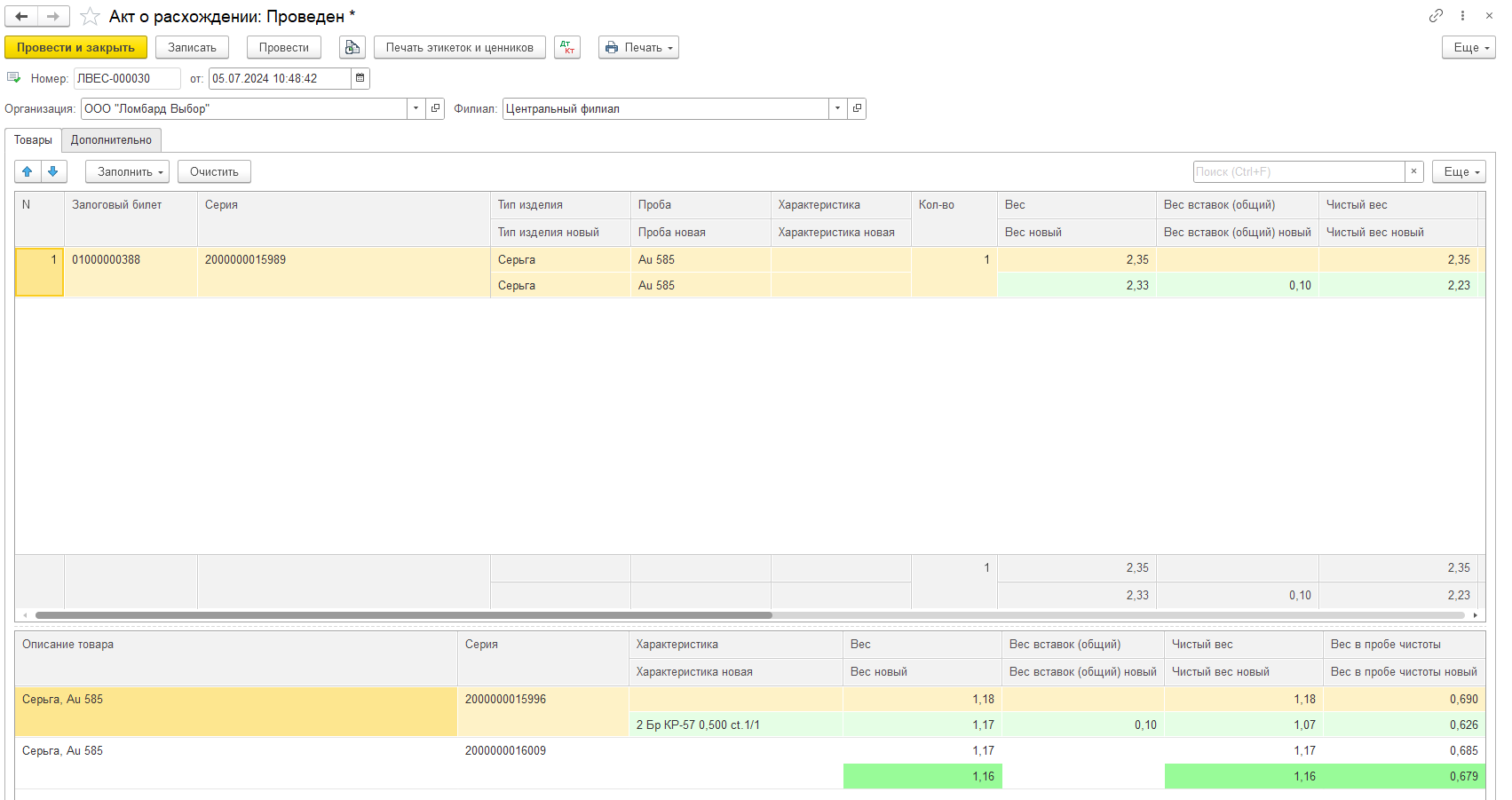Select row with series 2000000016009
1512x800 pixels.
tap(750, 764)
